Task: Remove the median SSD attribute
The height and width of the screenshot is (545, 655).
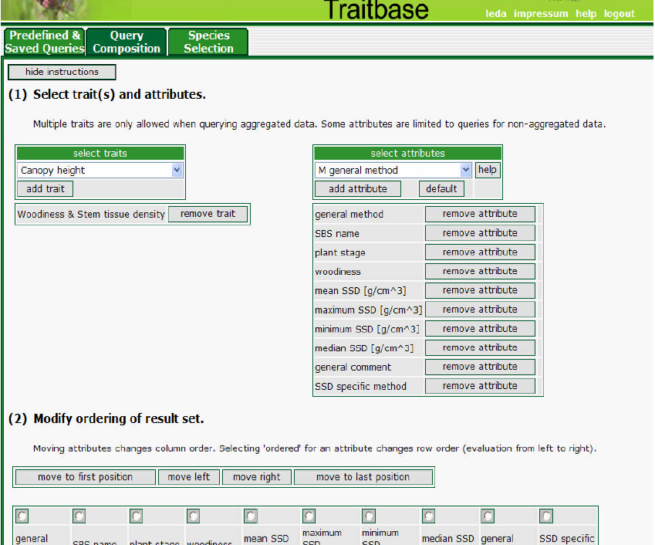Action: (480, 348)
